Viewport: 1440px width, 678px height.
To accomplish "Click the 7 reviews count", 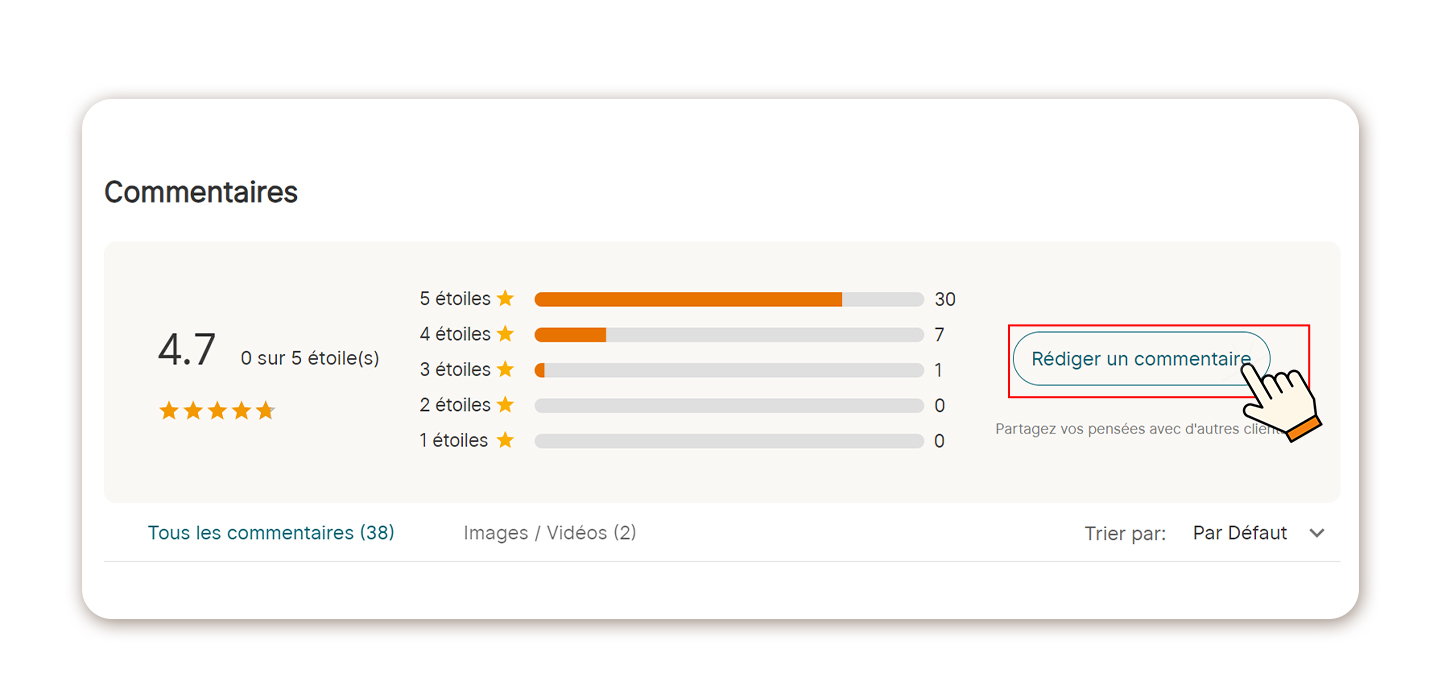I will (x=939, y=335).
